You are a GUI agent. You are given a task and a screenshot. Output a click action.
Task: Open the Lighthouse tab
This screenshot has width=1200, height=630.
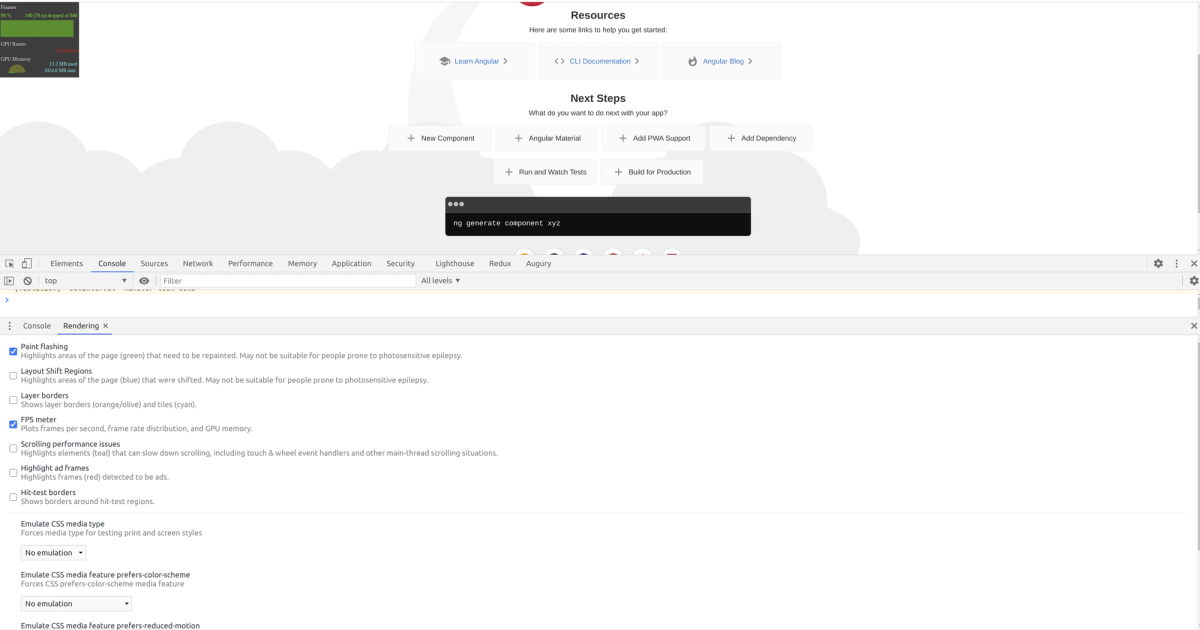click(x=455, y=263)
